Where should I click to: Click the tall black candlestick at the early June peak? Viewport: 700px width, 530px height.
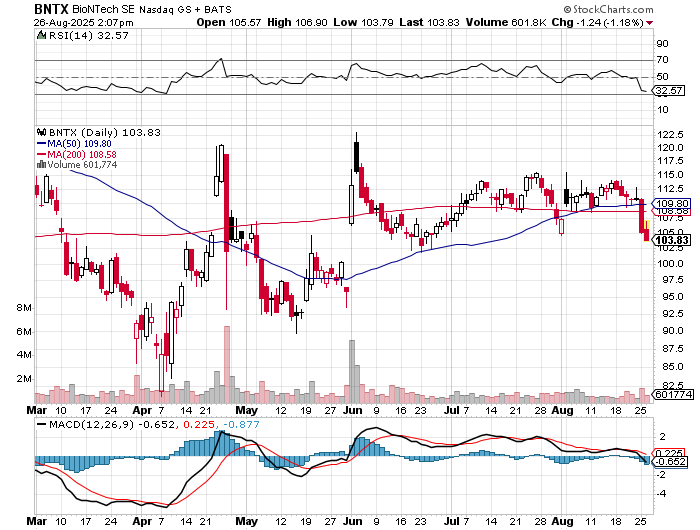356,152
